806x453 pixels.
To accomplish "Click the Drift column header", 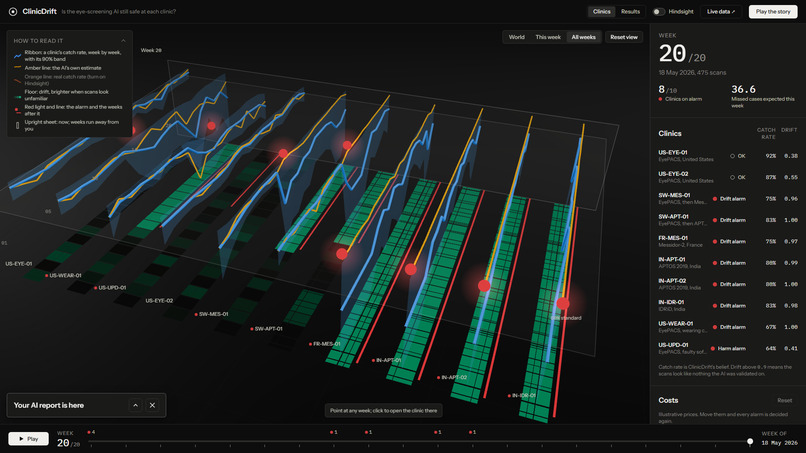I will coord(789,130).
